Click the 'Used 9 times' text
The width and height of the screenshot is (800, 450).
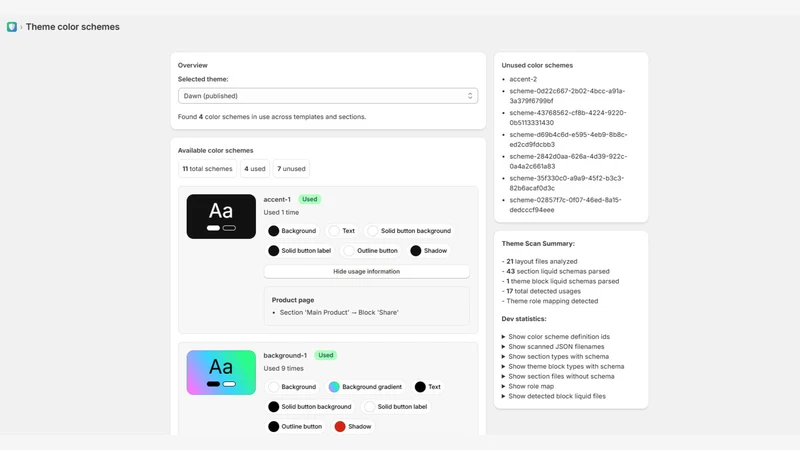284,368
